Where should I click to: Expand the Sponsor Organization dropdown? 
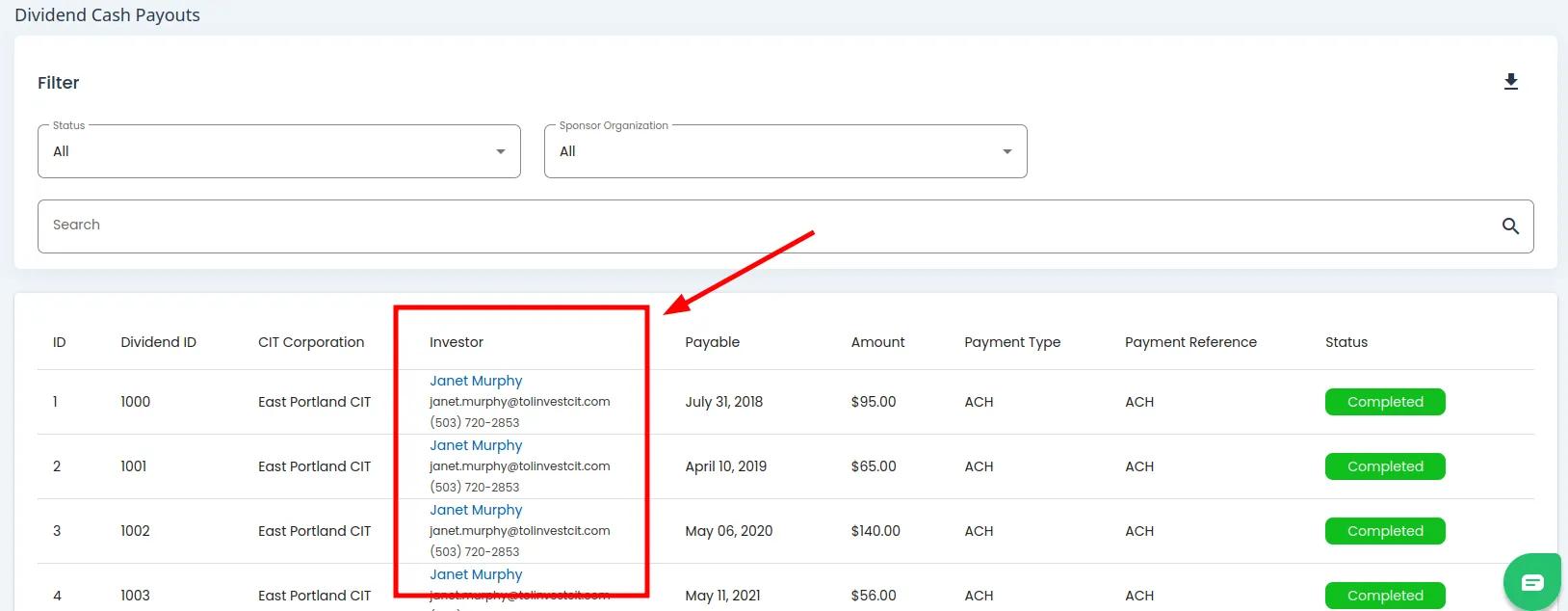click(x=785, y=151)
